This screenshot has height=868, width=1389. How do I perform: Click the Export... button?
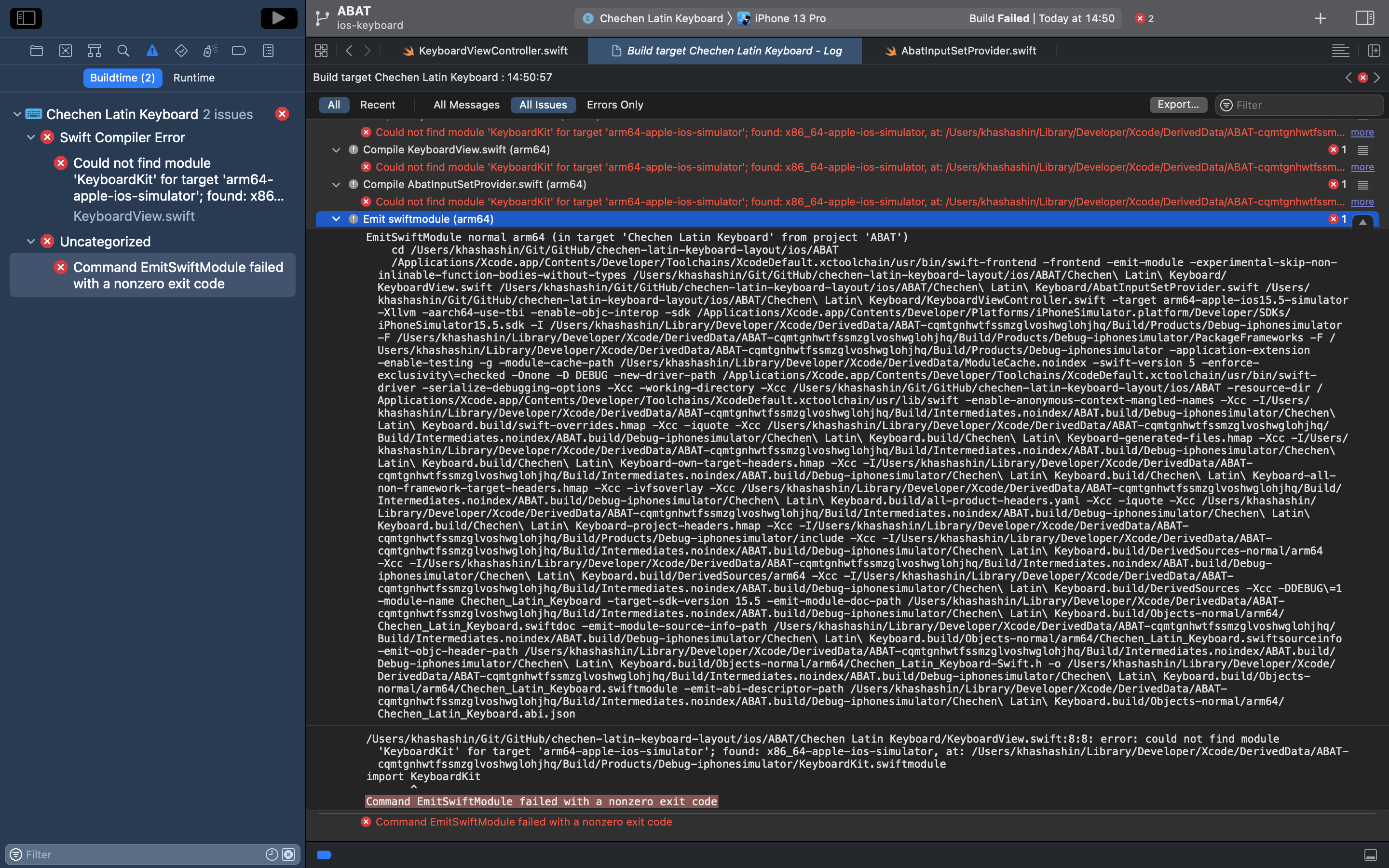[x=1178, y=105]
